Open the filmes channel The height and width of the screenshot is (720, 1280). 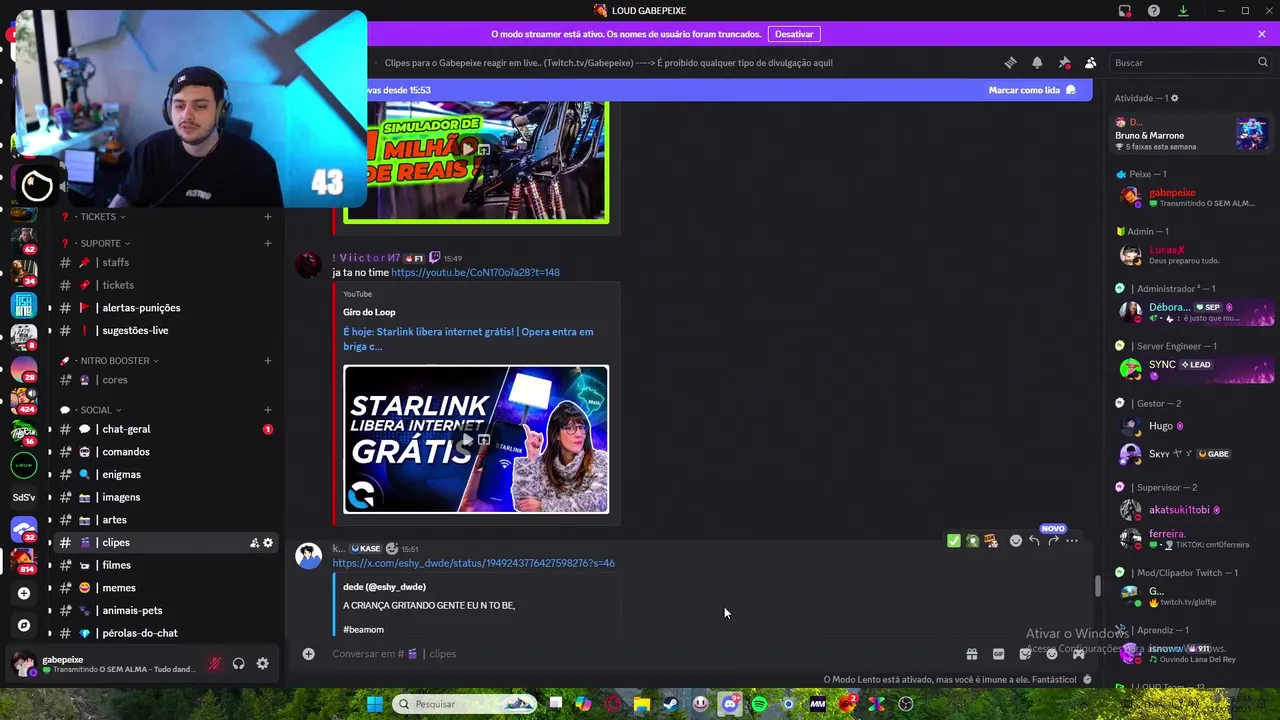[165, 565]
